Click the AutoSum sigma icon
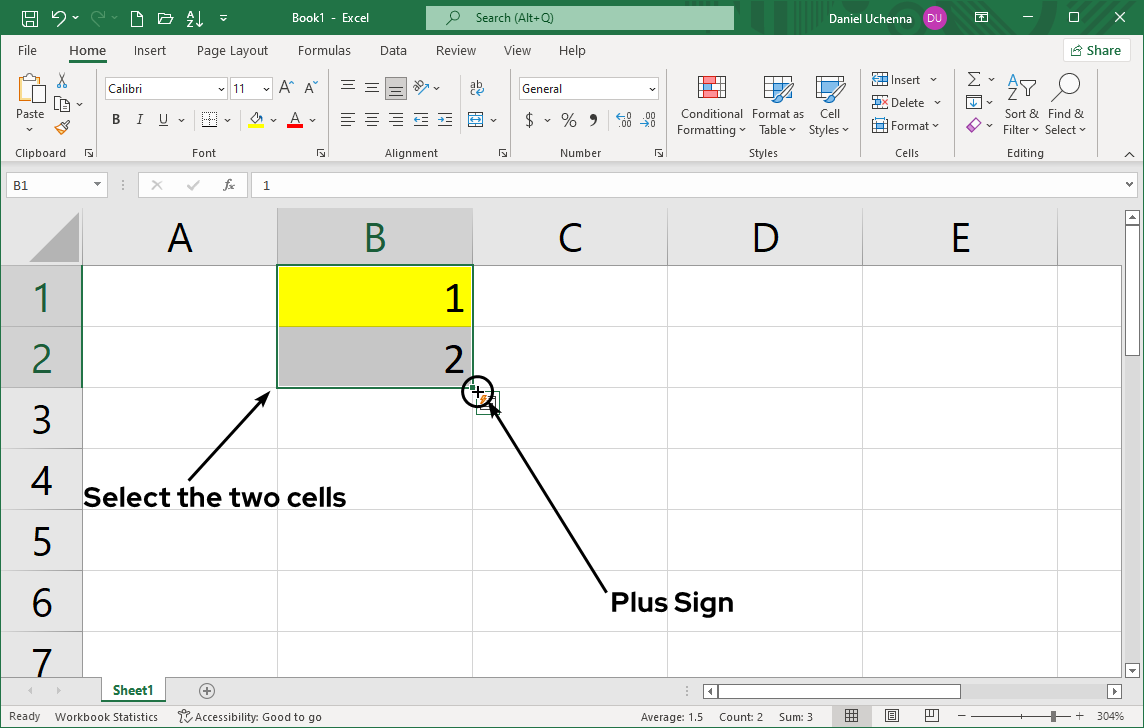 973,79
